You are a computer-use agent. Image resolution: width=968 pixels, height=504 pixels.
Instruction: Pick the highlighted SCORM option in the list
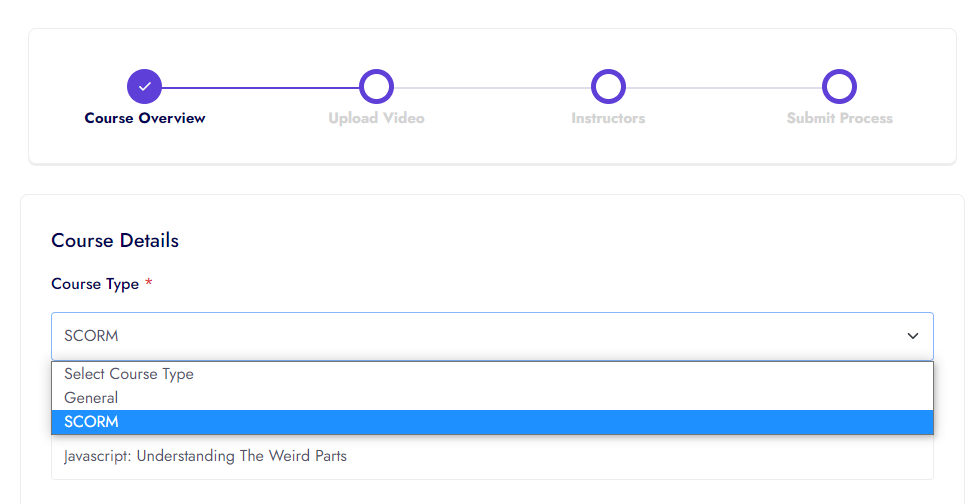(91, 422)
